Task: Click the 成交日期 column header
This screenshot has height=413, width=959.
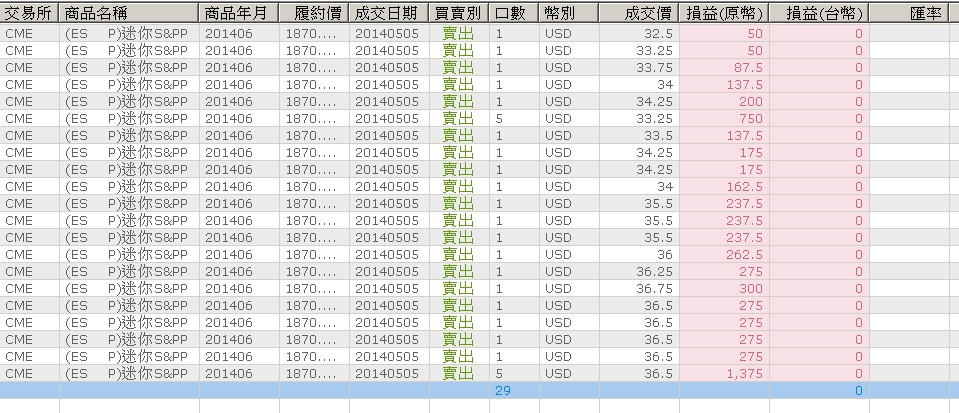Action: pos(389,13)
